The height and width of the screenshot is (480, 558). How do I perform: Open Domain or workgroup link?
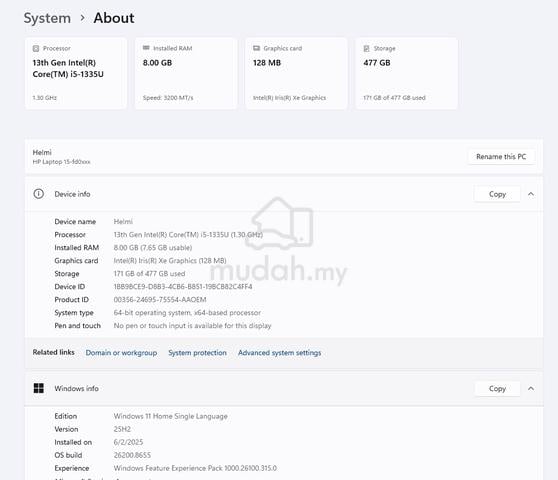click(x=121, y=353)
